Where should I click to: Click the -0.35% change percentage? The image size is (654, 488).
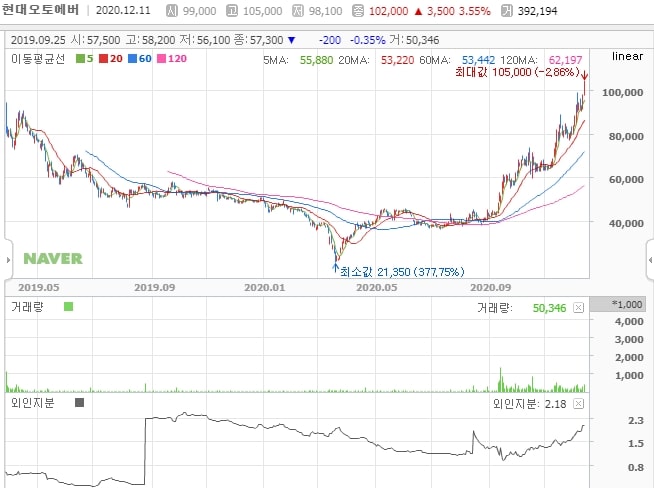coord(367,40)
